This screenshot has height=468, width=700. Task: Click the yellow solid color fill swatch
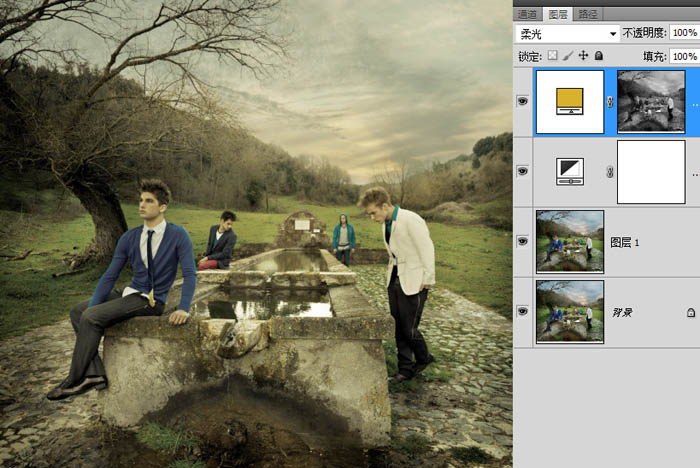click(570, 101)
